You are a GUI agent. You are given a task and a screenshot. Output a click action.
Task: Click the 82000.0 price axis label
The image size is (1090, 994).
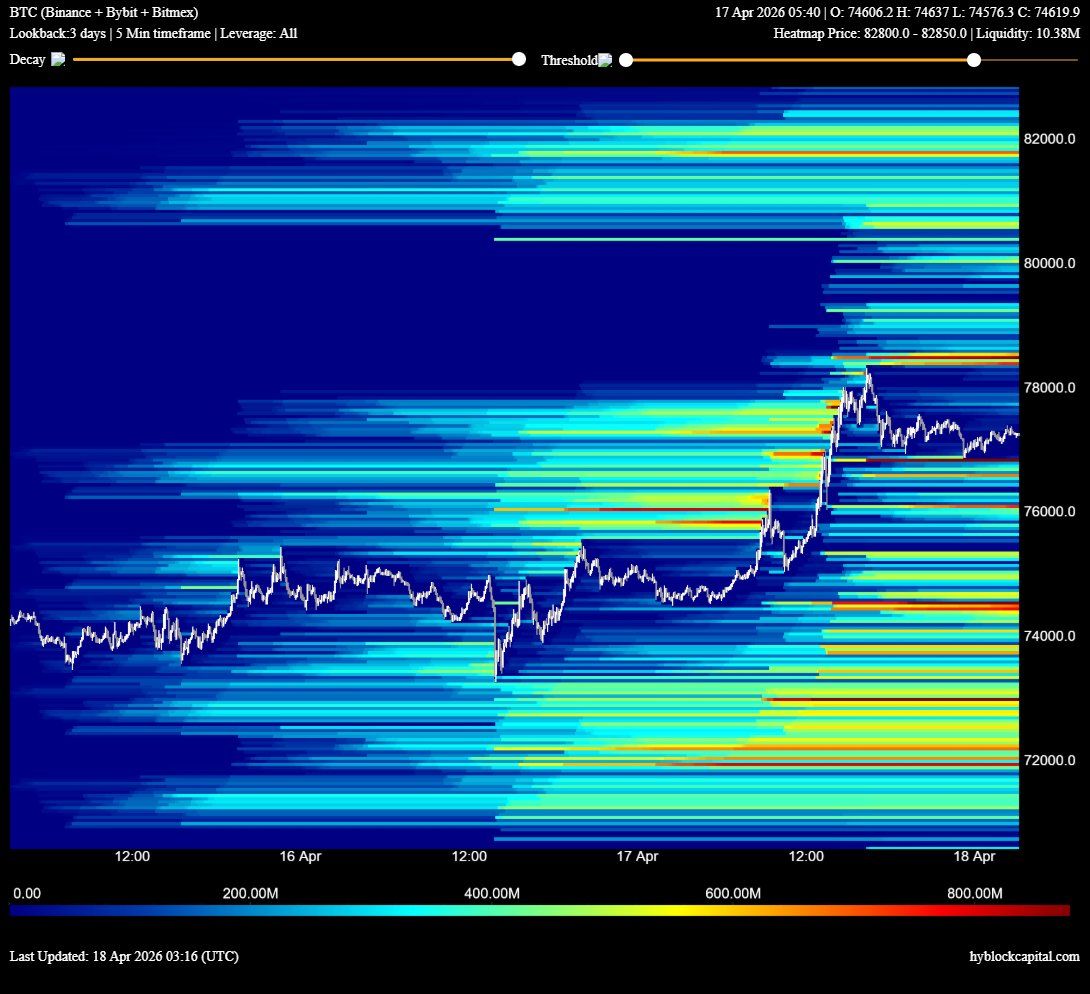1049,139
